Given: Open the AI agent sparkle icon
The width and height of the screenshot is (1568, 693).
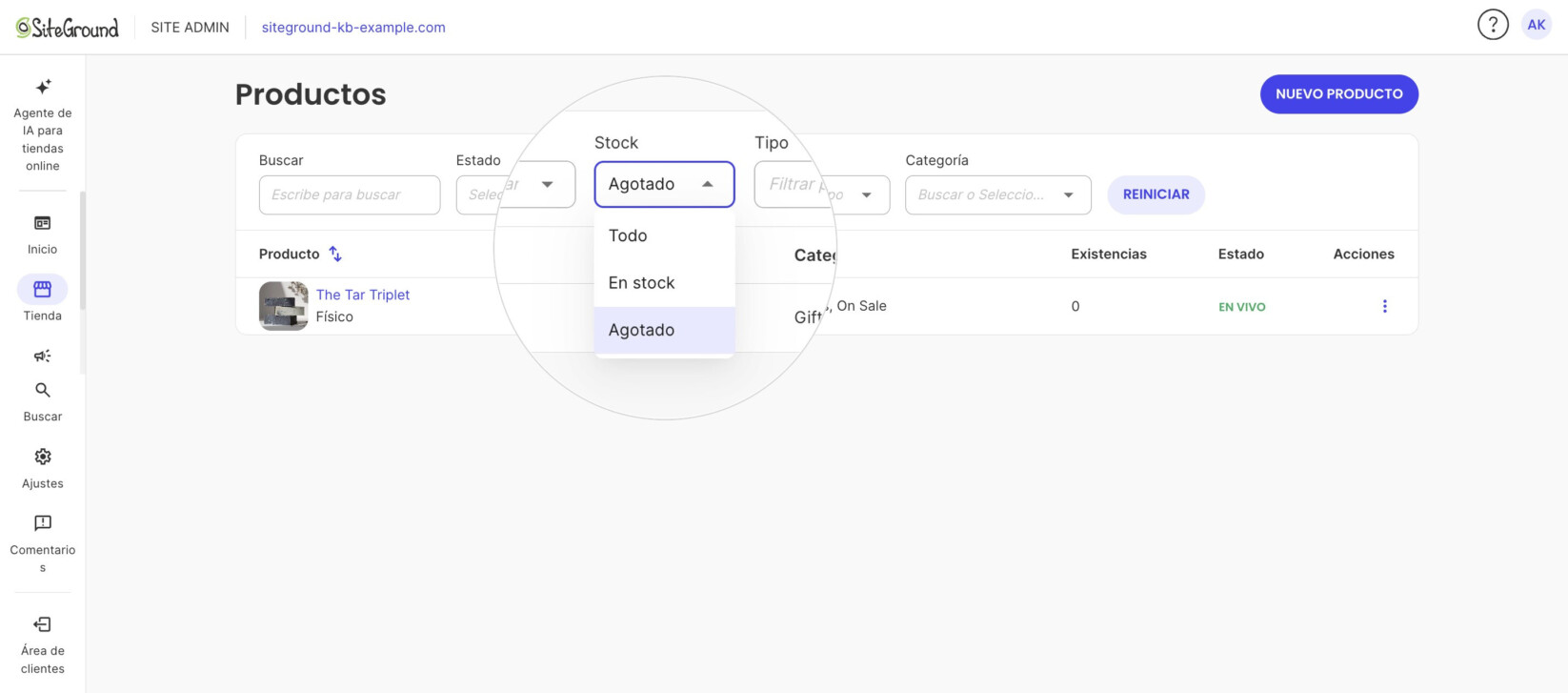Looking at the screenshot, I should pyautogui.click(x=43, y=87).
